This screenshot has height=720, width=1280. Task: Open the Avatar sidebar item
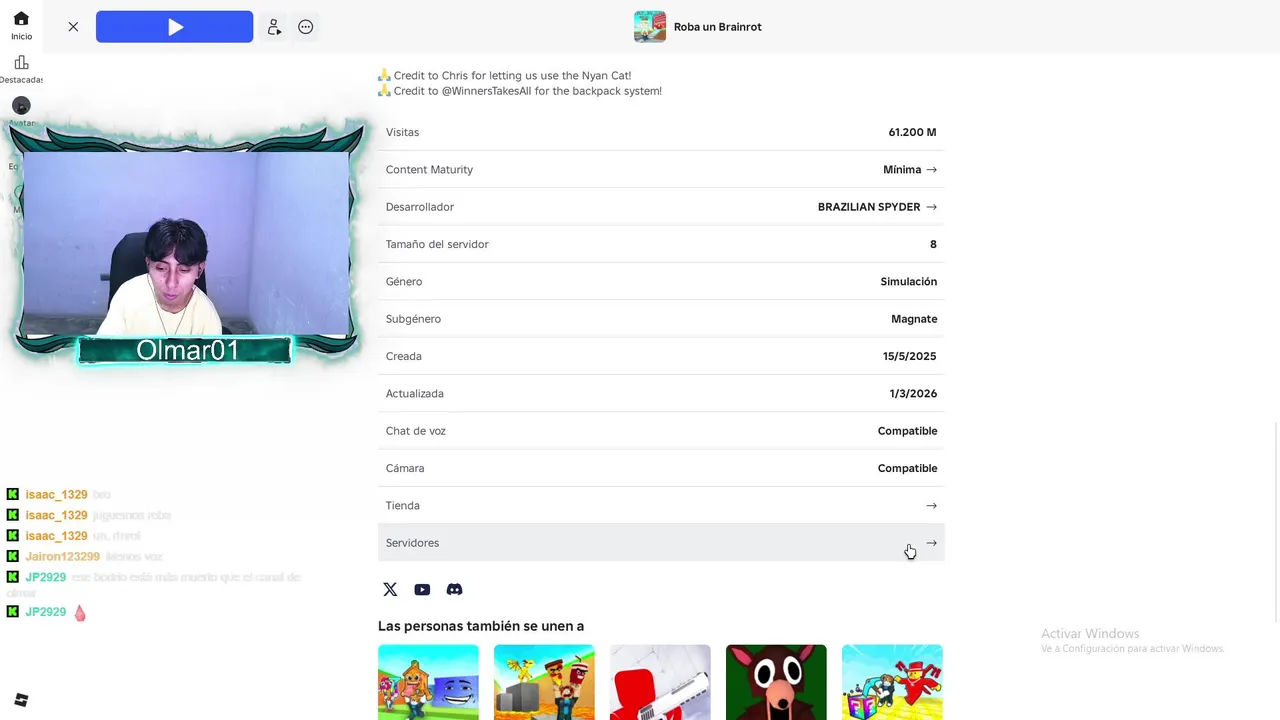[21, 112]
